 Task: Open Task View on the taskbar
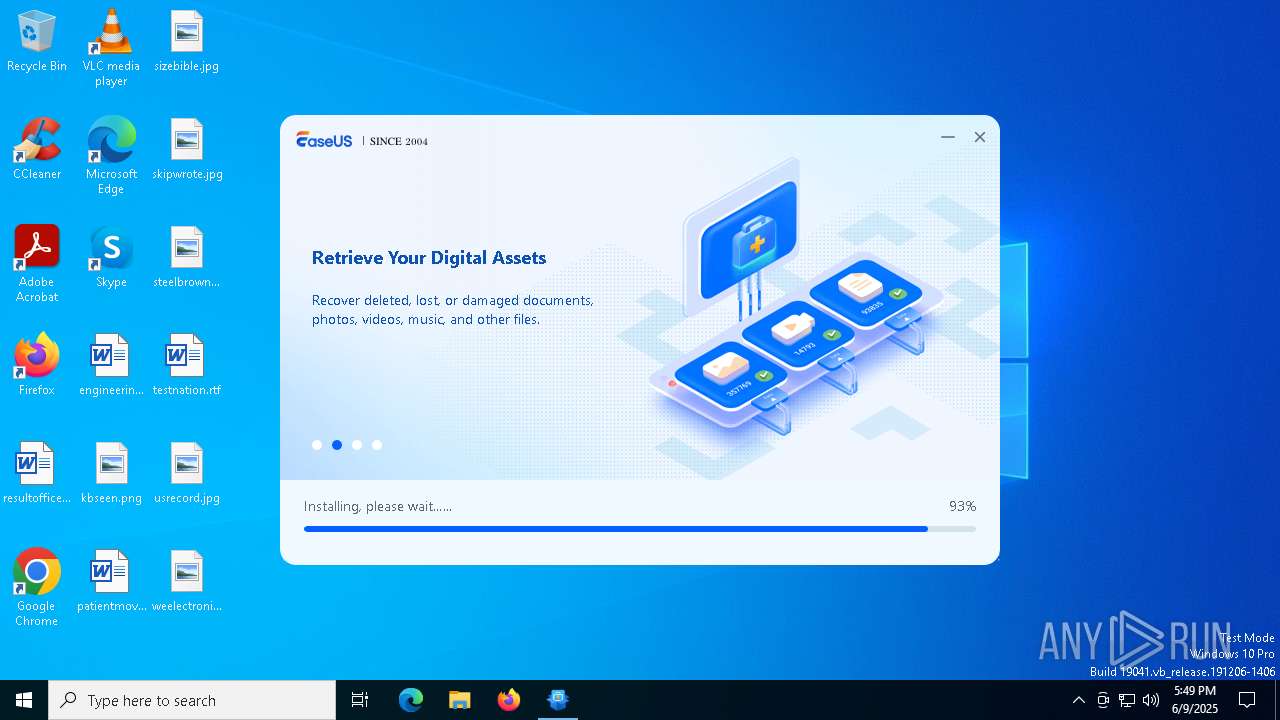tap(360, 700)
